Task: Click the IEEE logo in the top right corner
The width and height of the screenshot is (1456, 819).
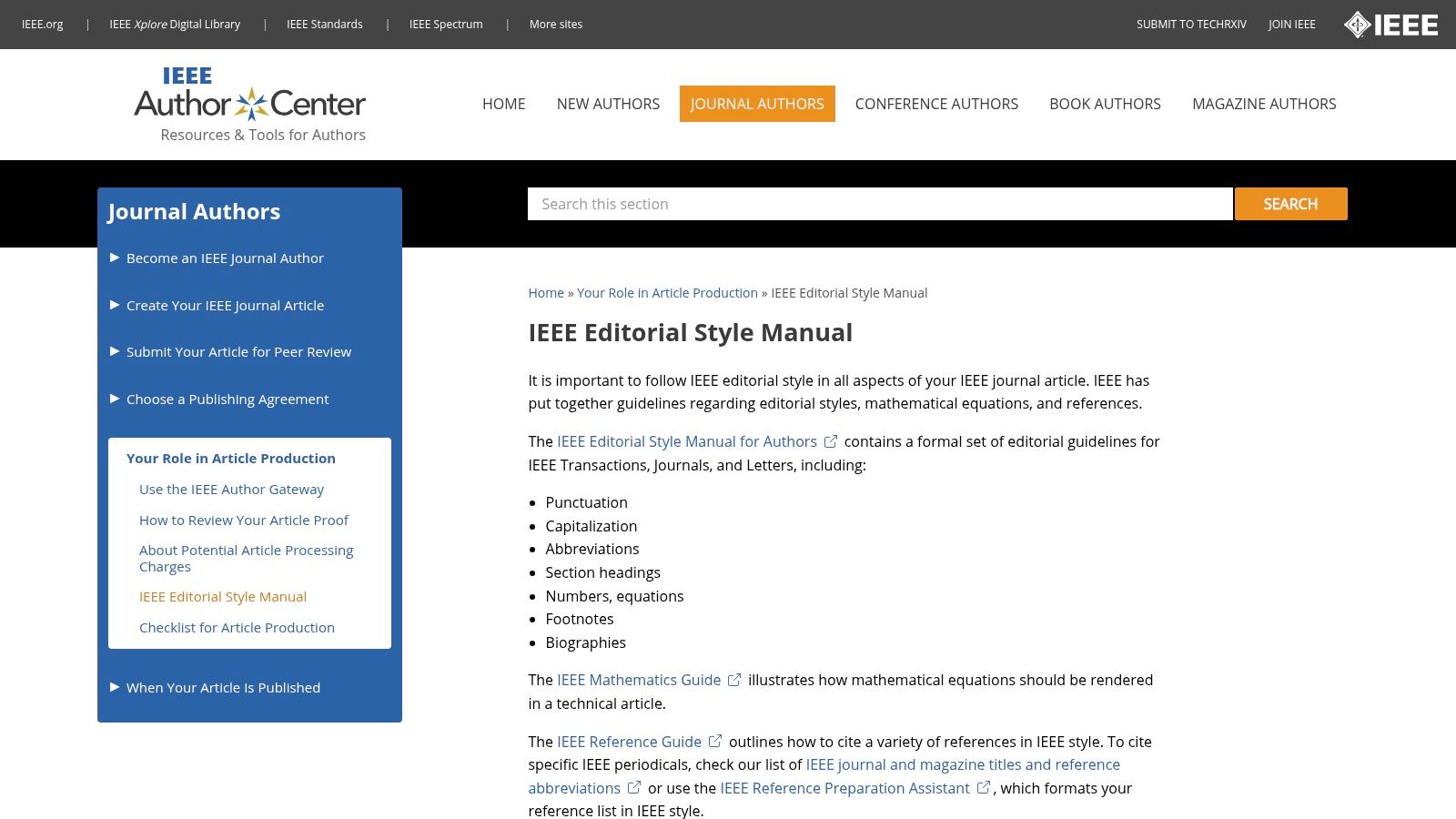Action: coord(1392,25)
